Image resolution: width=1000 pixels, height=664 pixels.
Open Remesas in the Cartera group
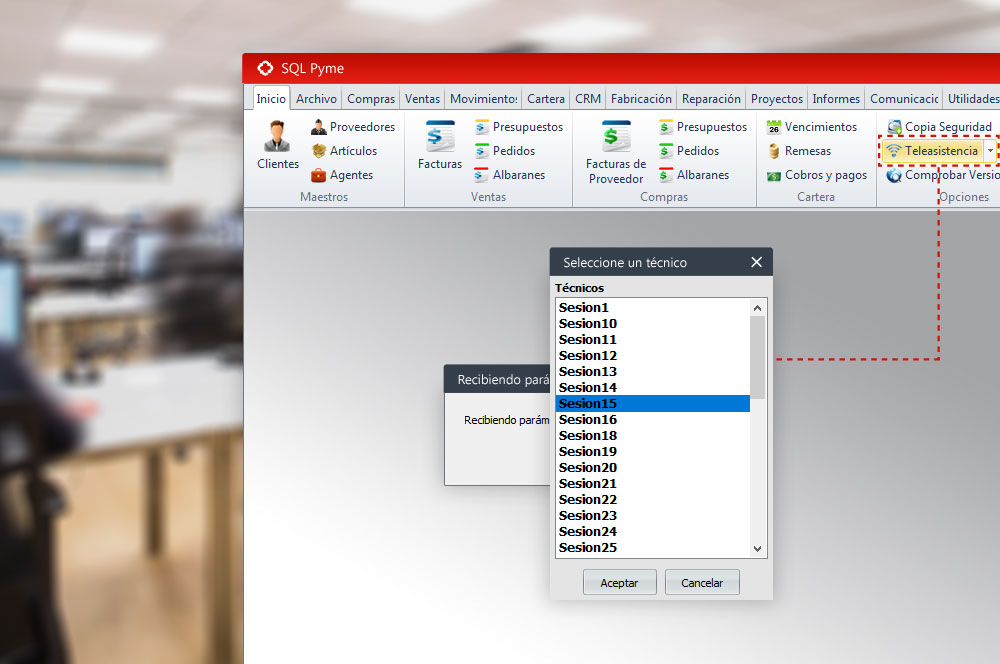coord(774,151)
